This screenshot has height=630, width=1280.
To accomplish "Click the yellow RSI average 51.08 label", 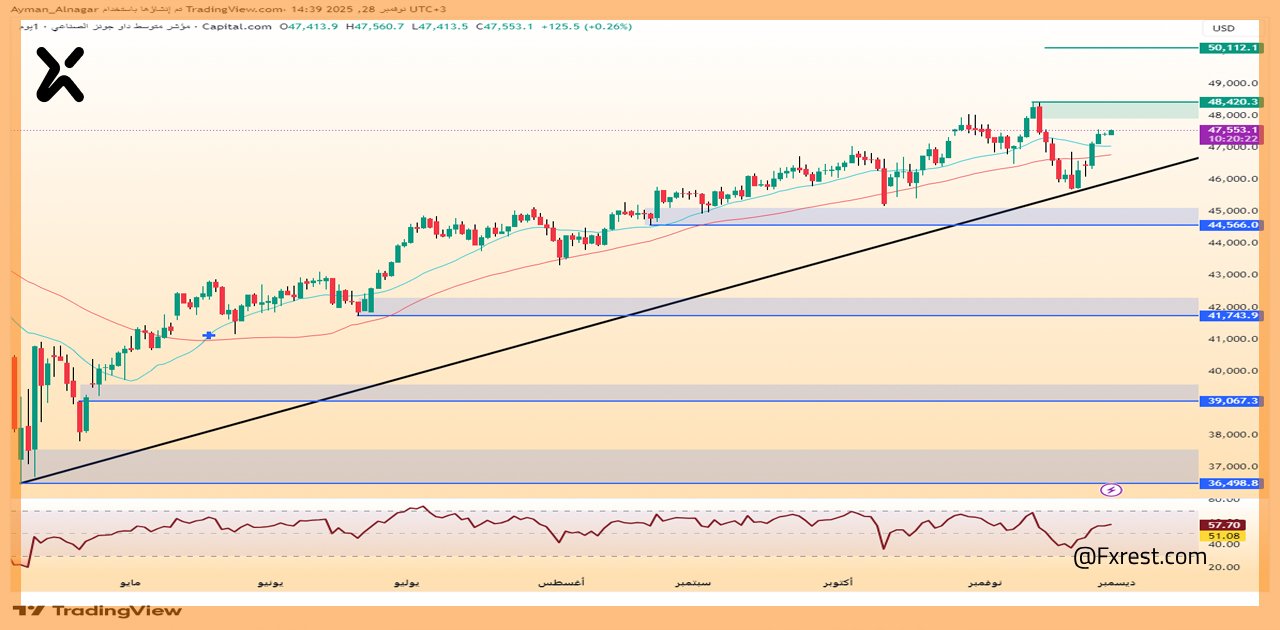I will click(x=1224, y=536).
